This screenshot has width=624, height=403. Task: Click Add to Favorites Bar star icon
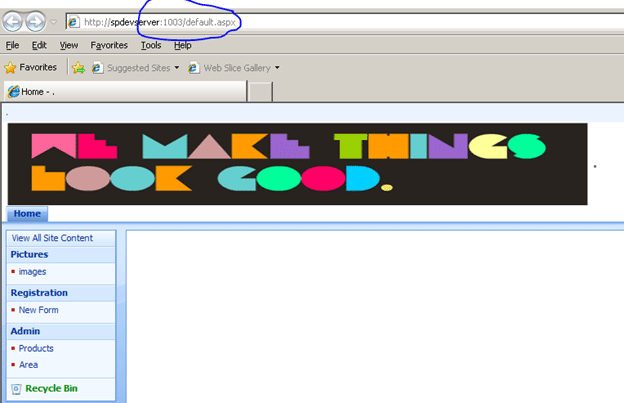[78, 68]
